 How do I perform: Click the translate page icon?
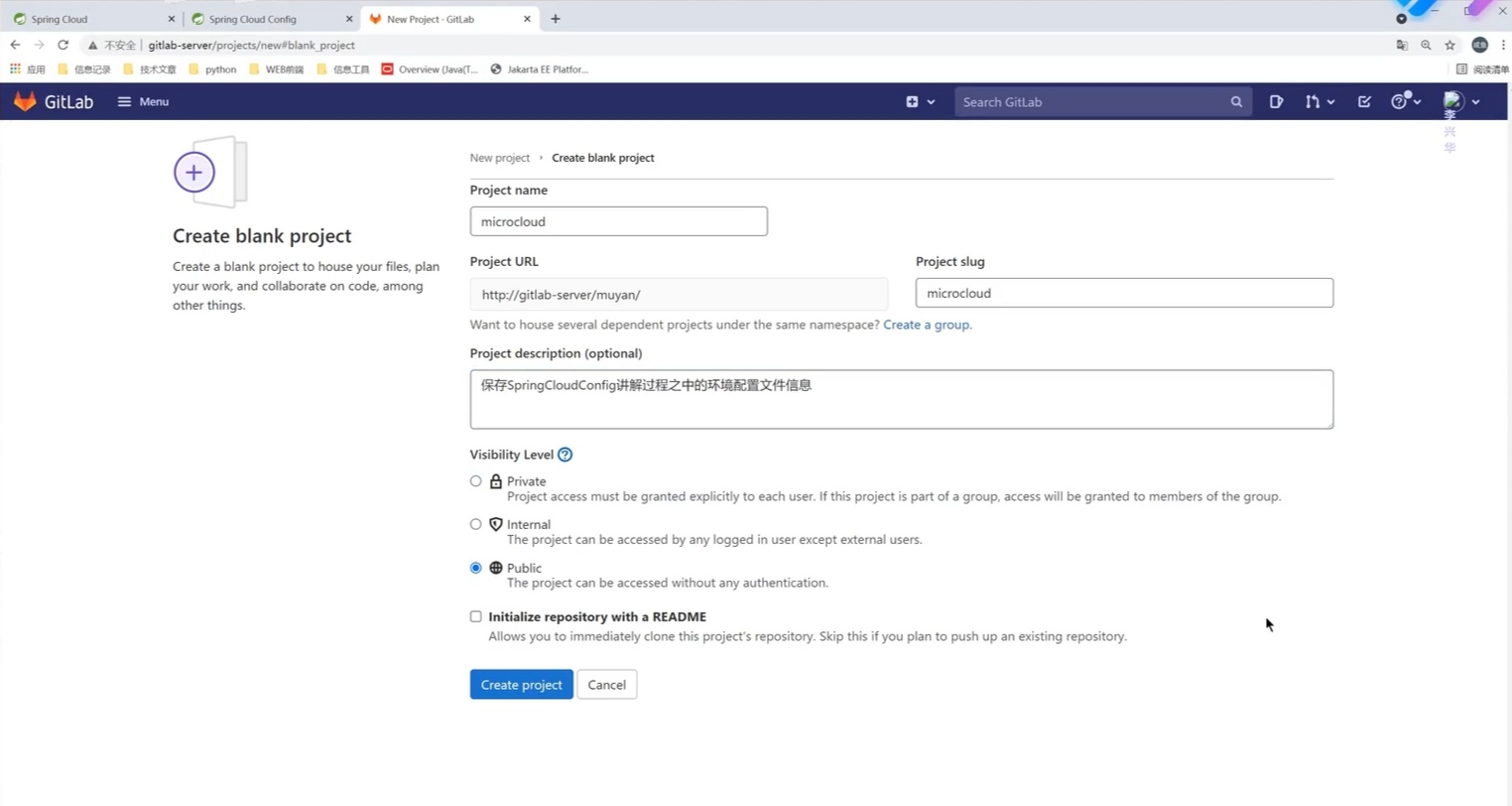[1402, 45]
